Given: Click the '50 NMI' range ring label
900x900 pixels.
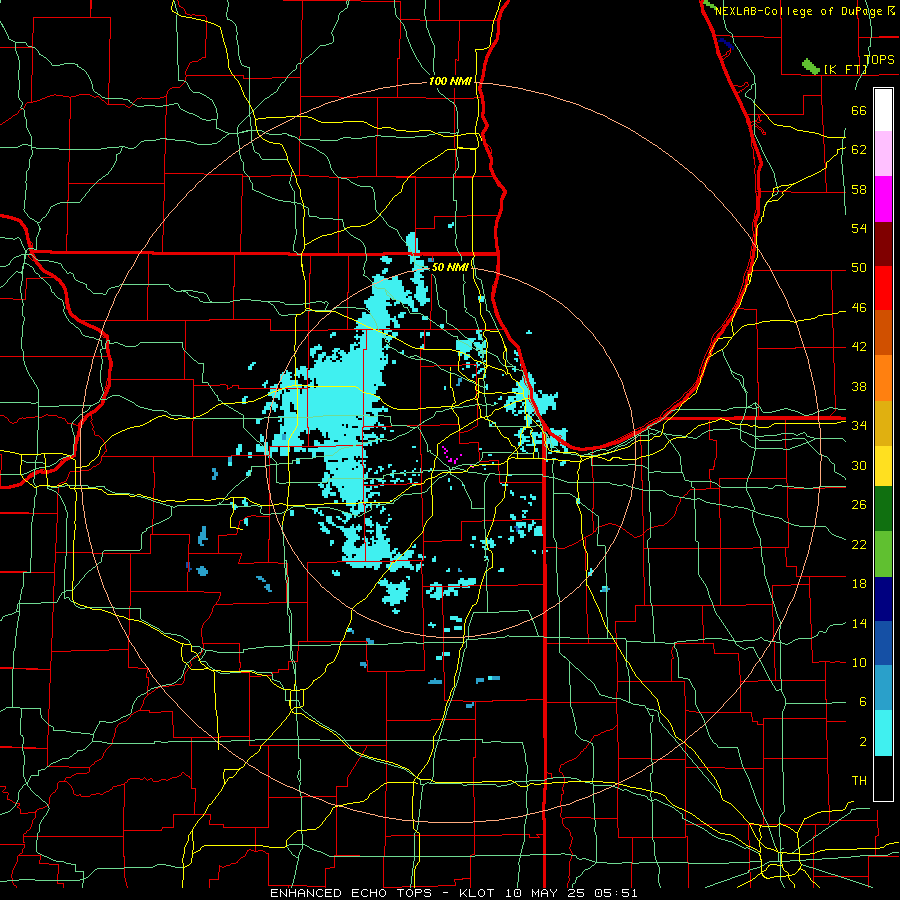Looking at the screenshot, I should (450, 267).
